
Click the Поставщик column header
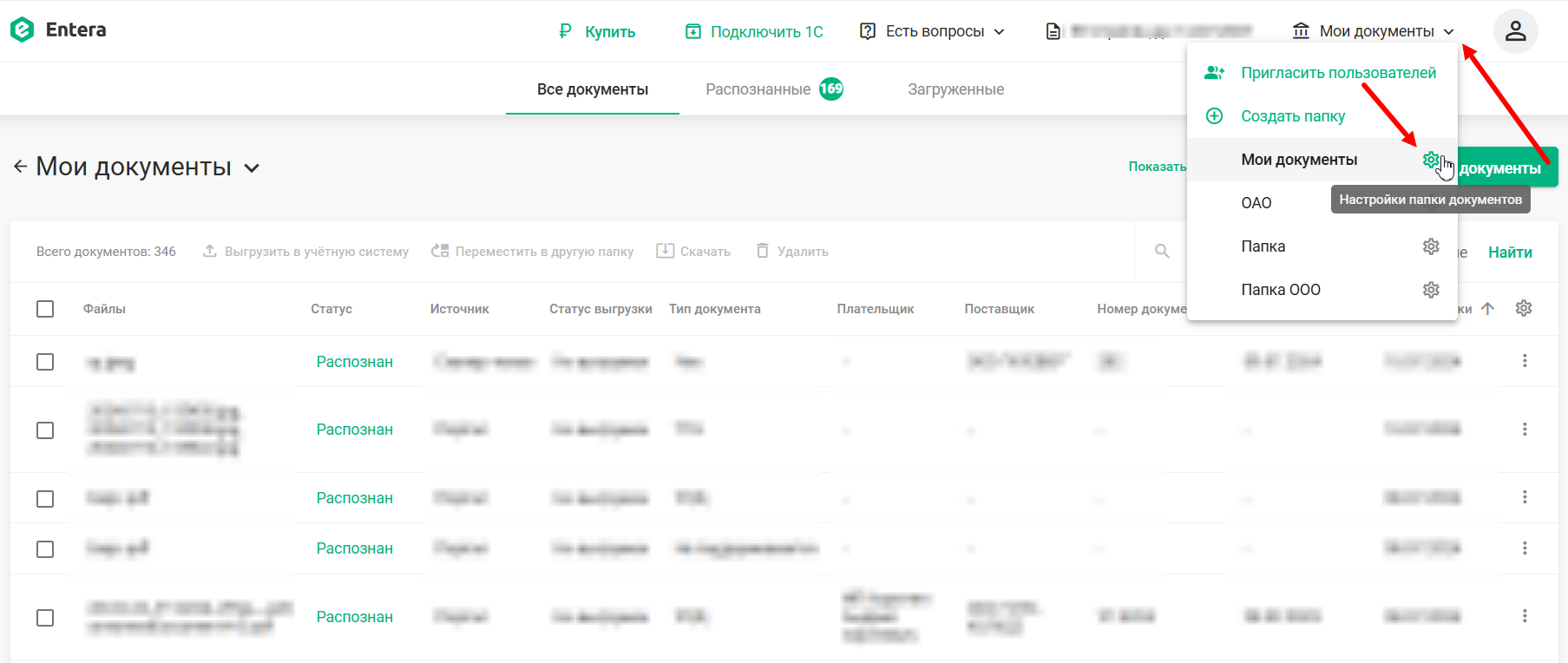[x=1000, y=309]
